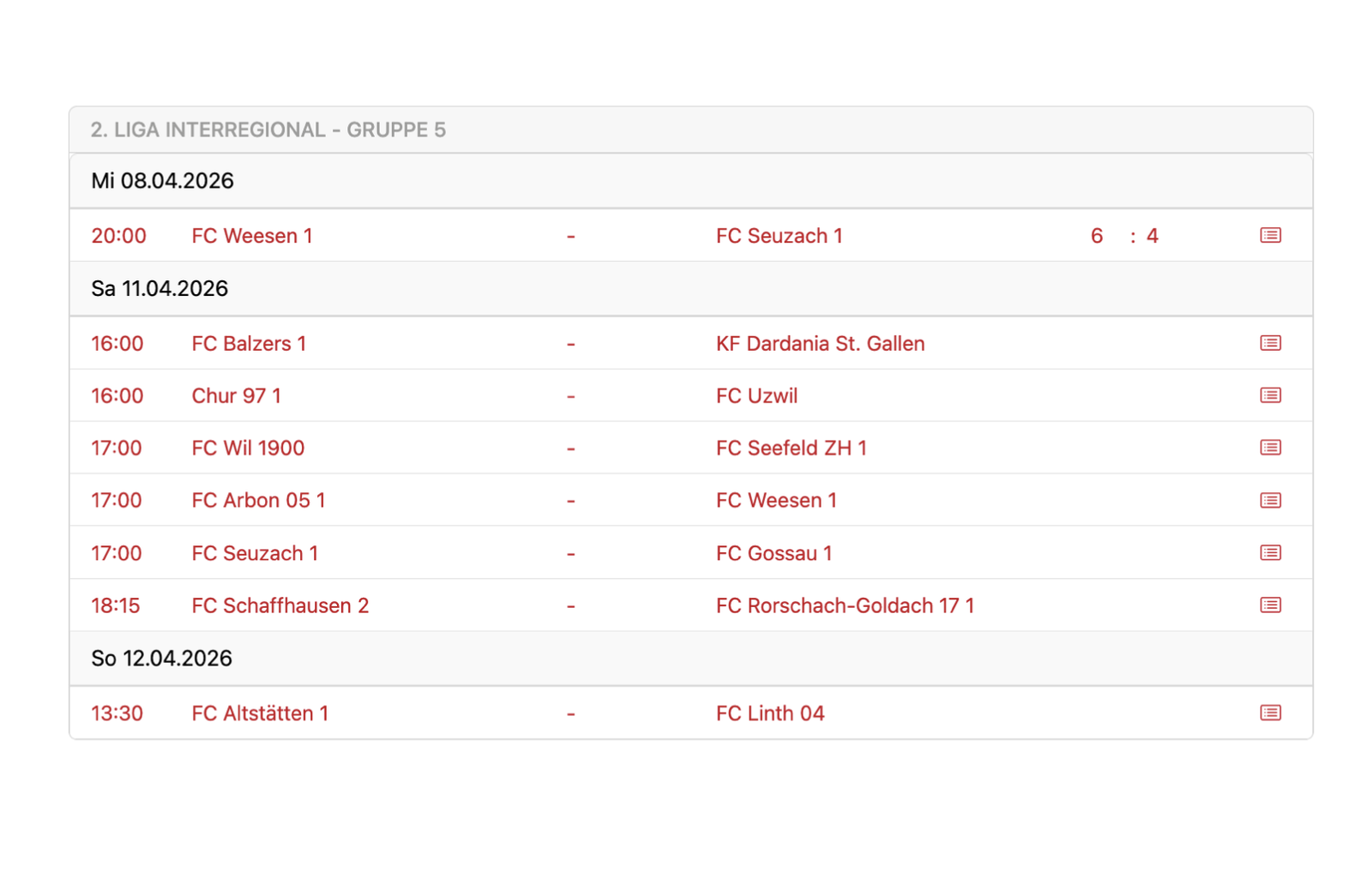Screen dimensions: 1372x879
Task: Open FC Schaffhausen 2 team link
Action: [280, 606]
